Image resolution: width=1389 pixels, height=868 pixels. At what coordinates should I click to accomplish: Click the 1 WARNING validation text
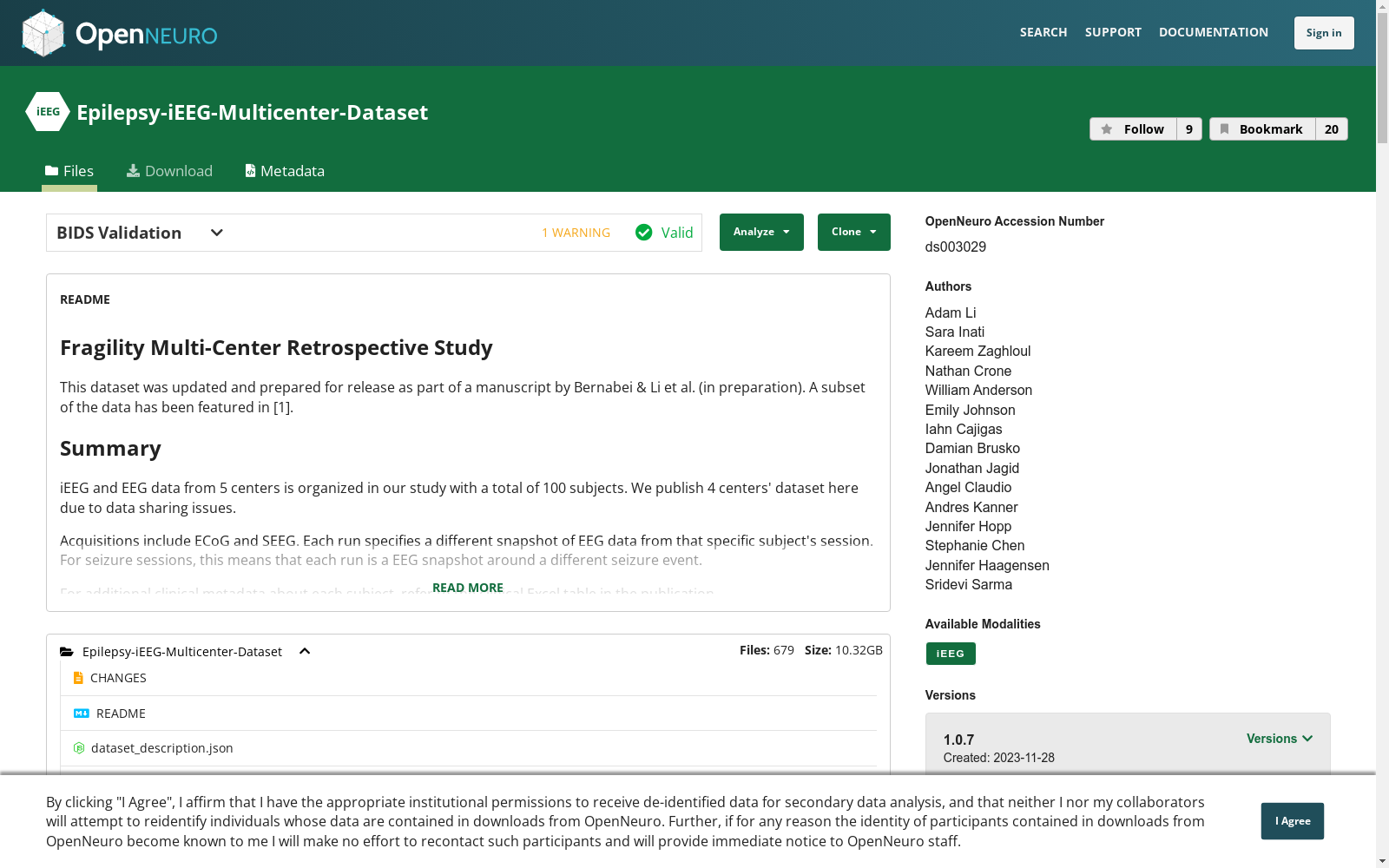tap(576, 233)
